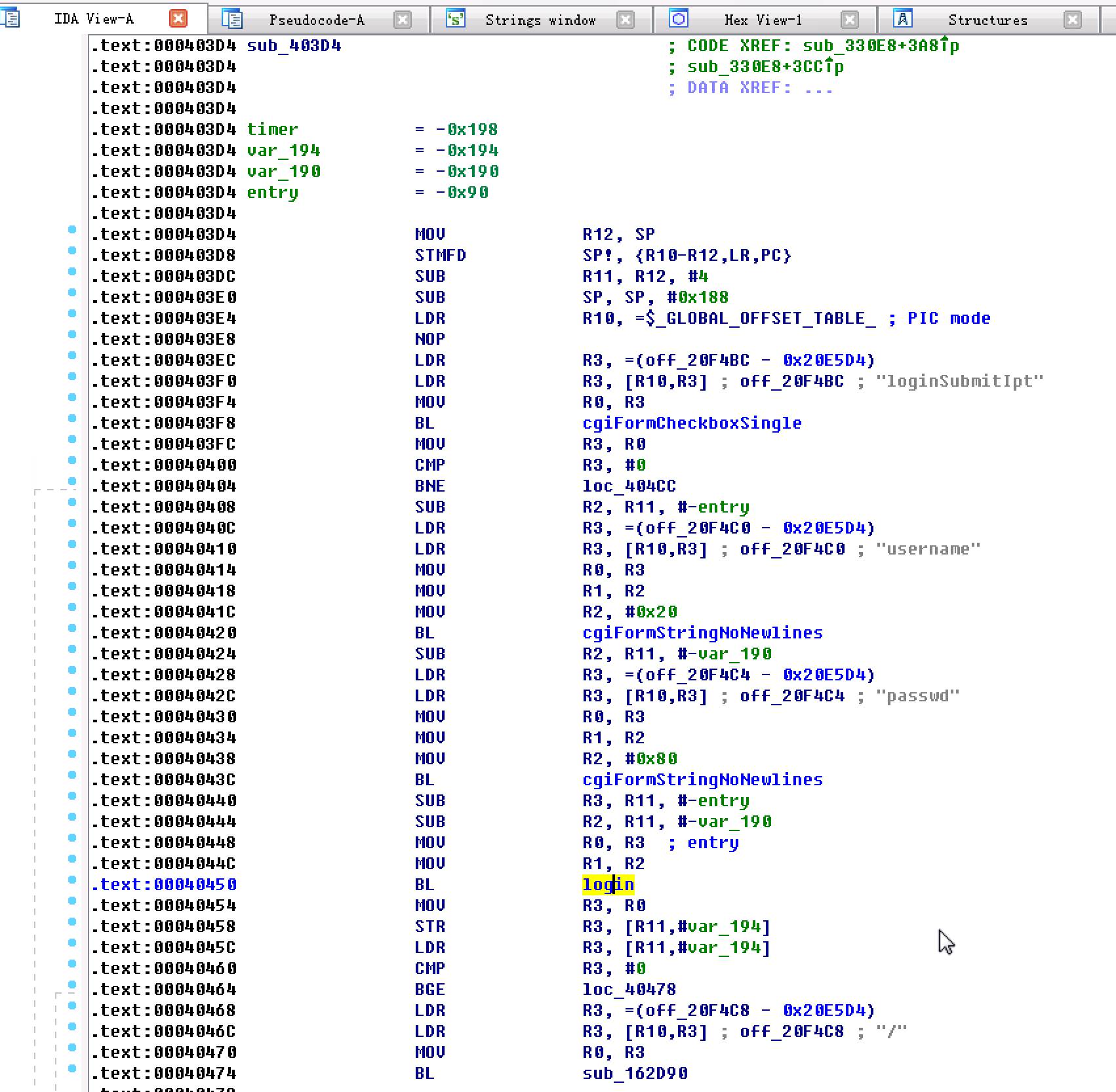Toggle breakpoint dot at address 00040420
Image resolution: width=1116 pixels, height=1092 pixels.
72,628
